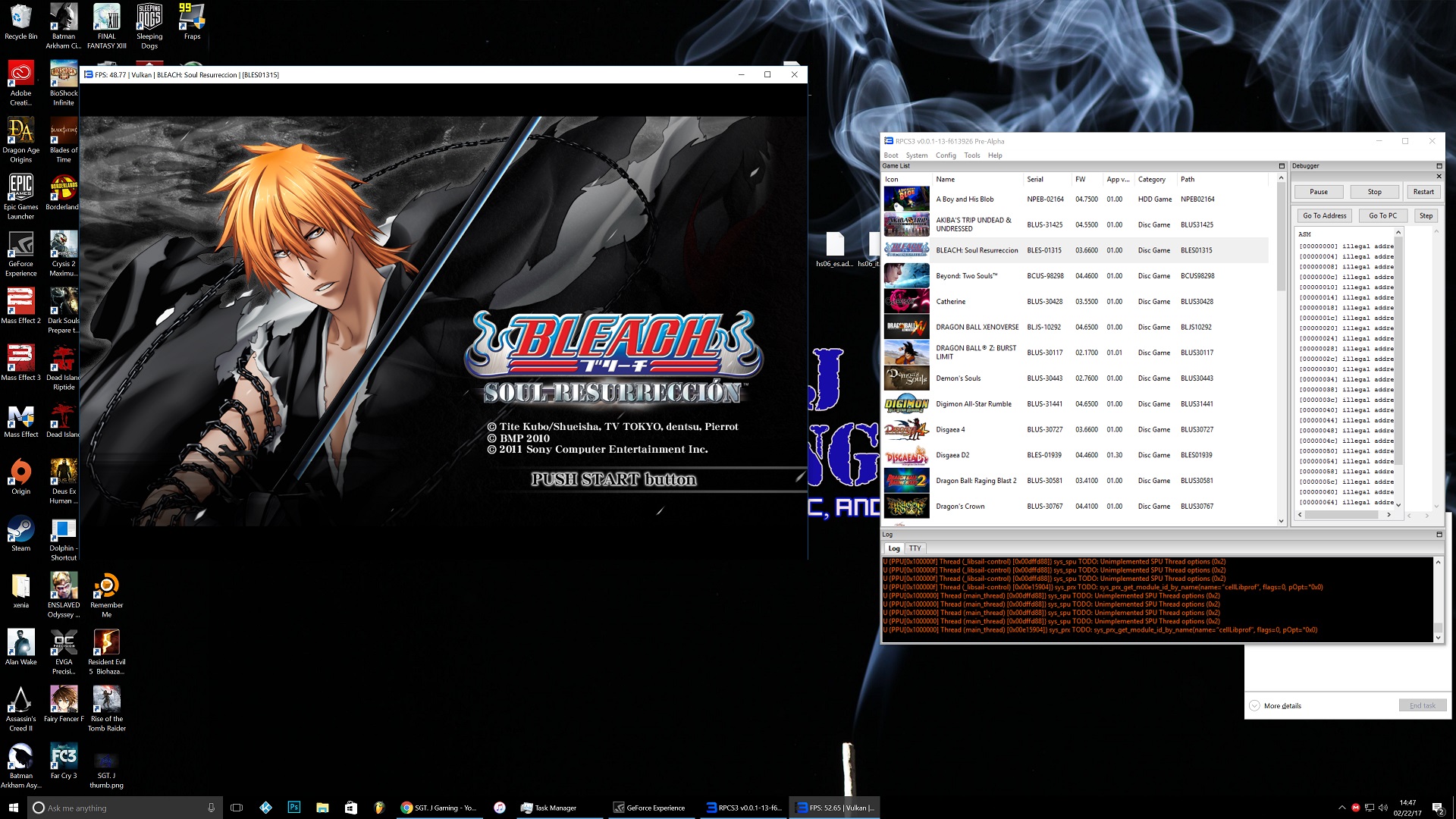Viewport: 1456px width, 819px height.
Task: Click Go To Address button
Action: point(1324,215)
